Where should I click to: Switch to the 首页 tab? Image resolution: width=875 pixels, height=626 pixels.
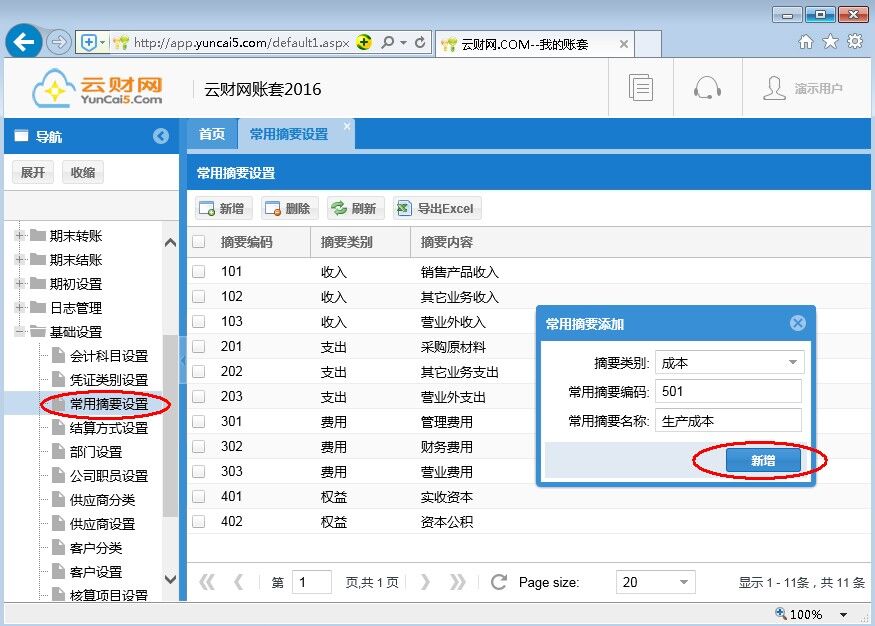coord(211,134)
